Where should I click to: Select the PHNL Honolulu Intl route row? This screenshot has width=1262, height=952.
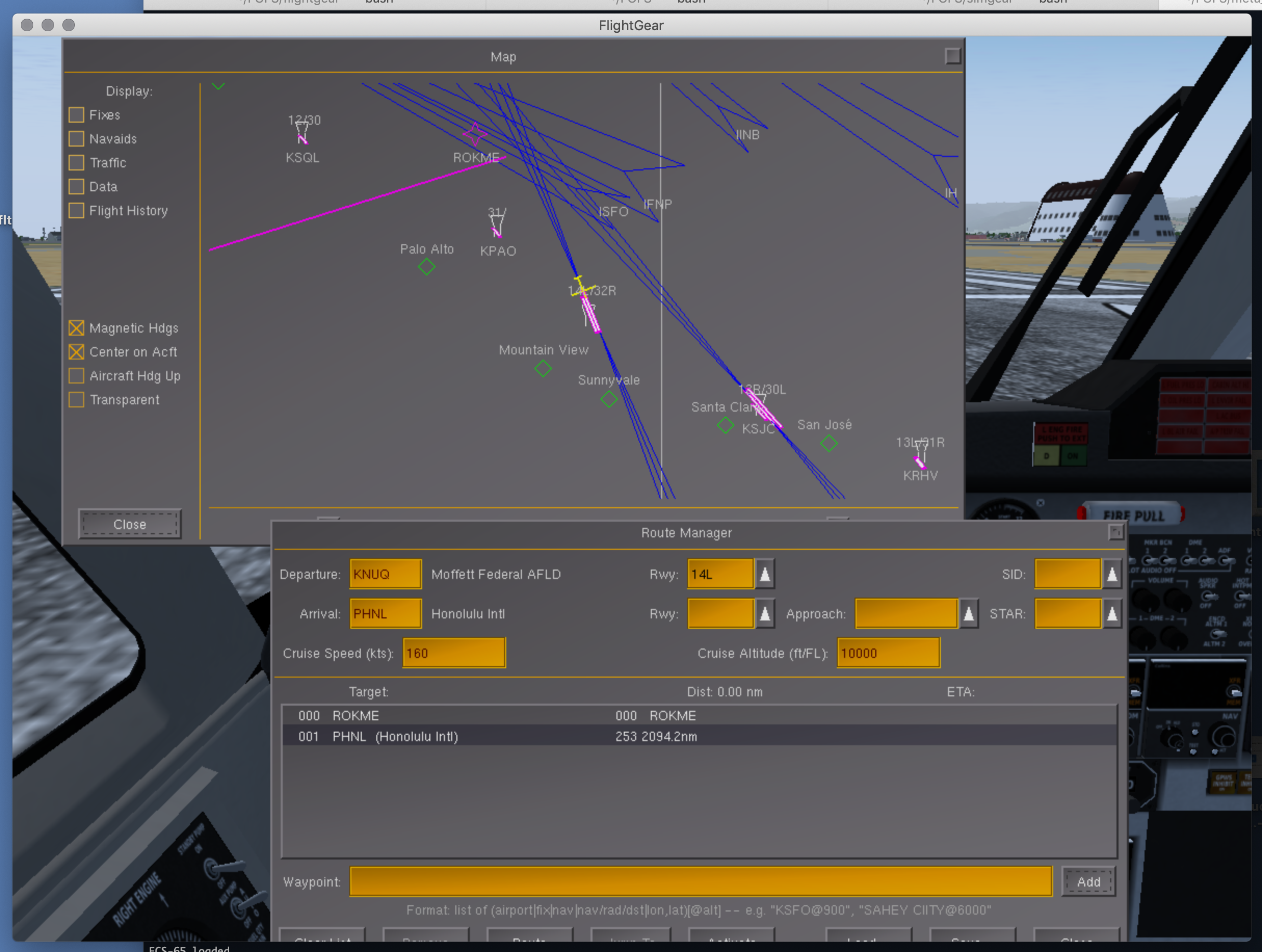699,736
